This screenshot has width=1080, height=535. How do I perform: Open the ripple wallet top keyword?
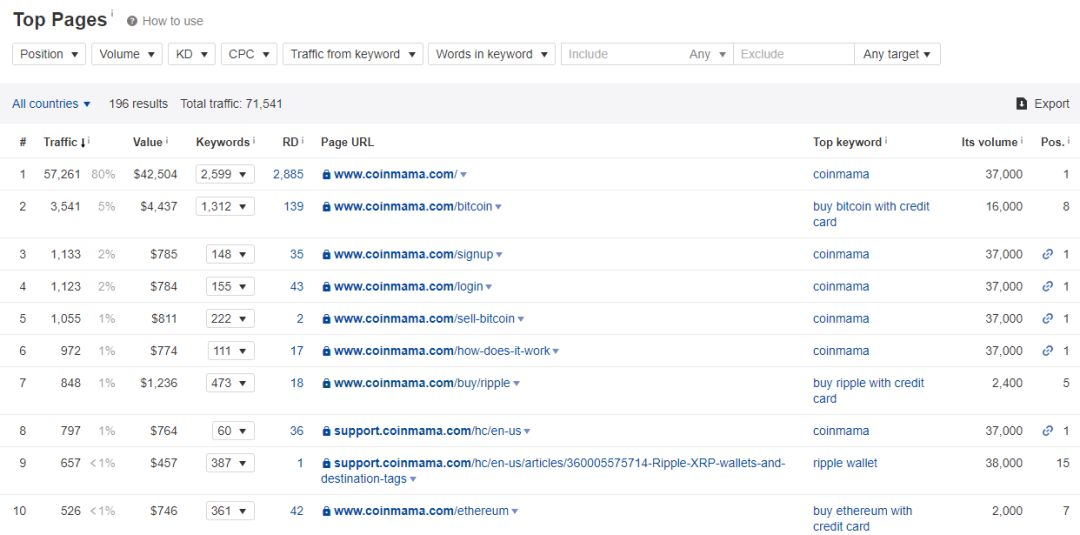[x=845, y=463]
